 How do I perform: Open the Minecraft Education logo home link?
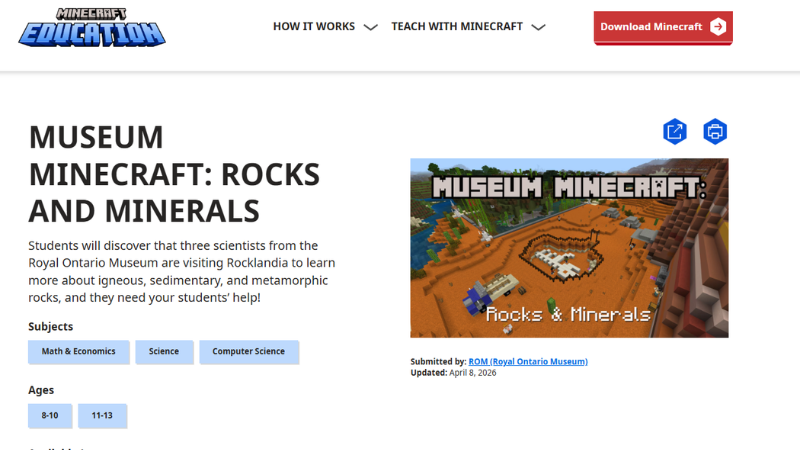coord(92,28)
